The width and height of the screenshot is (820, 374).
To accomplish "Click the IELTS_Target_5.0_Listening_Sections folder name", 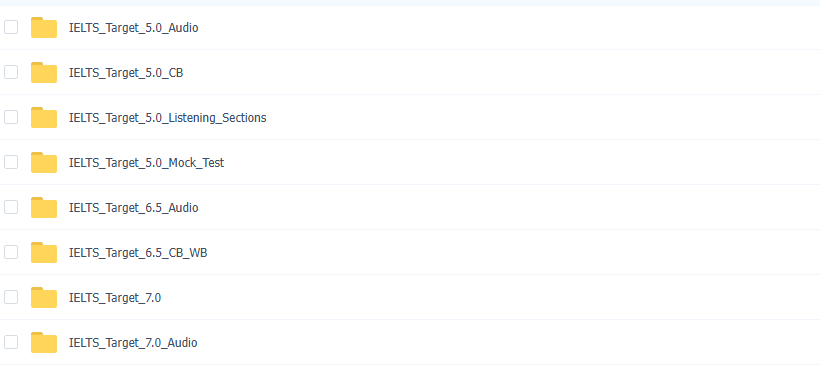I will coord(167,118).
